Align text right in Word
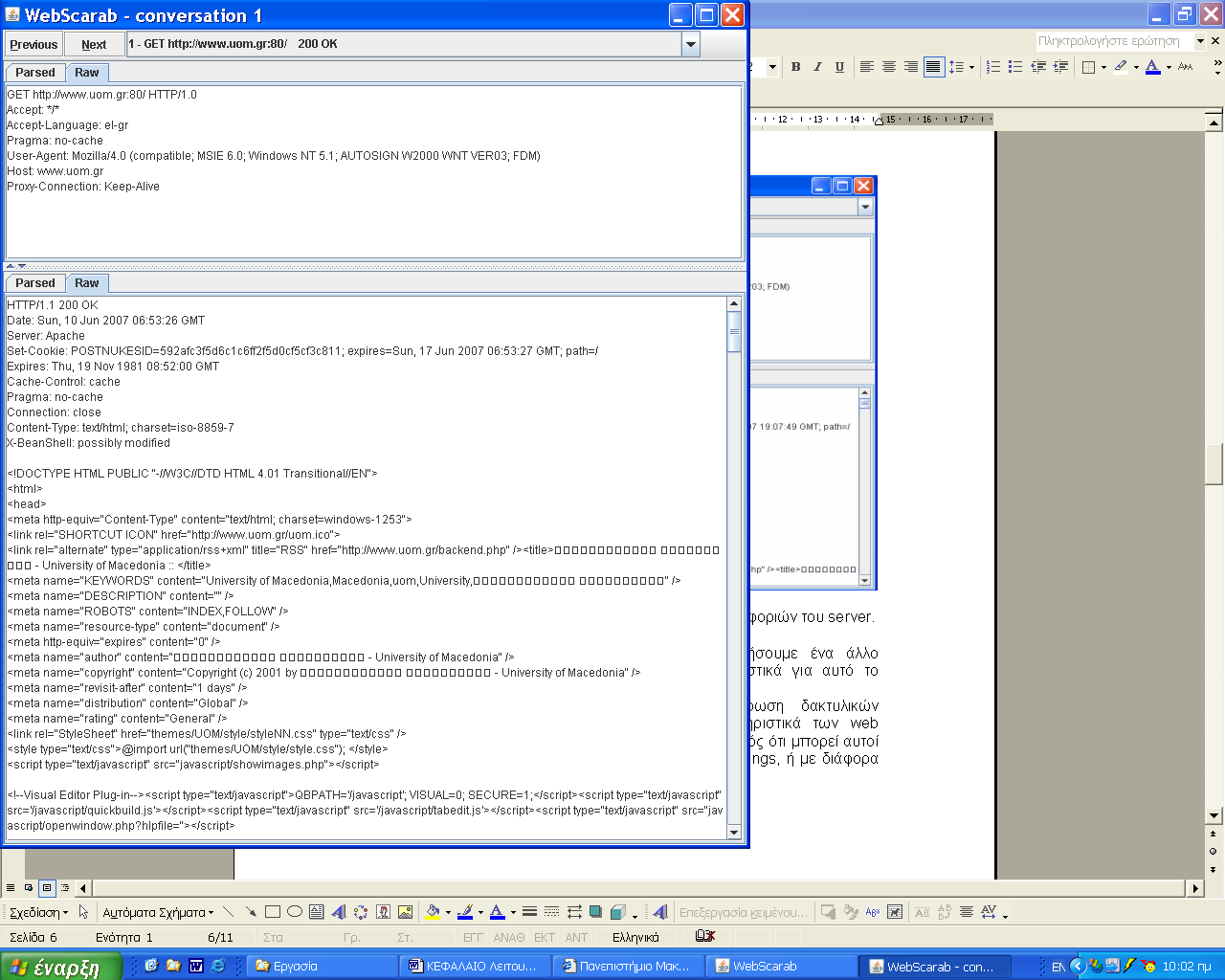This screenshot has height=980, width=1225. (910, 67)
